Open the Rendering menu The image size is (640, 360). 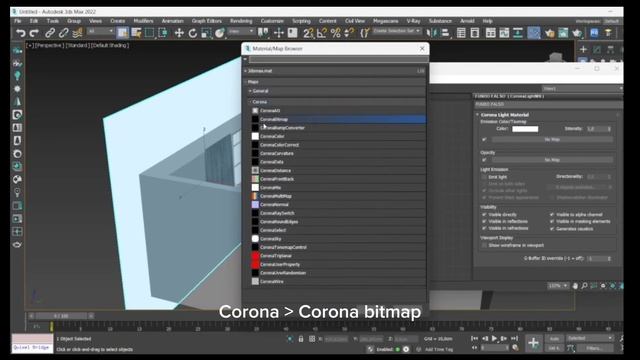(x=241, y=21)
